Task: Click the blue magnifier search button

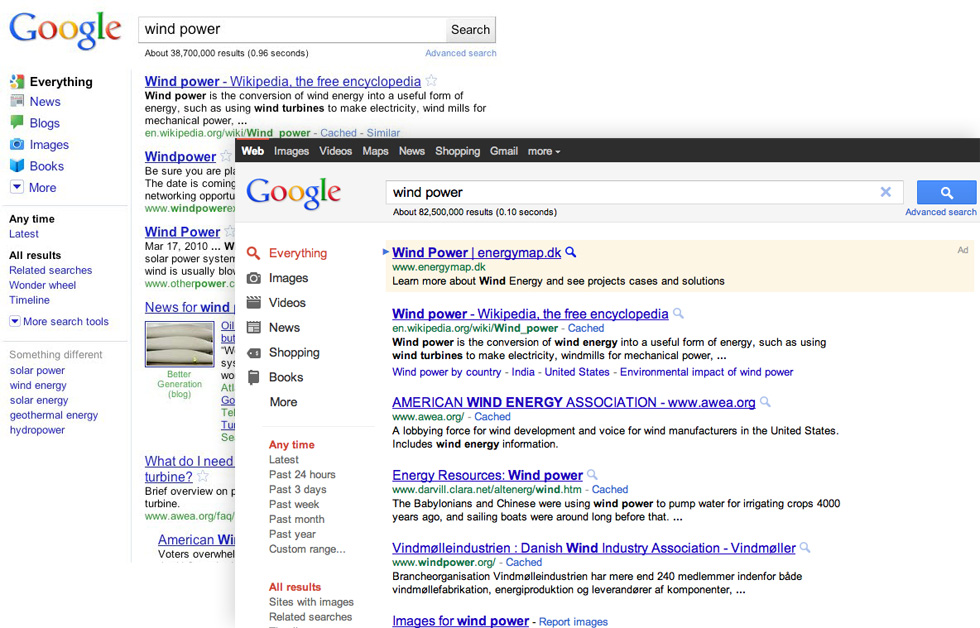Action: [x=946, y=192]
